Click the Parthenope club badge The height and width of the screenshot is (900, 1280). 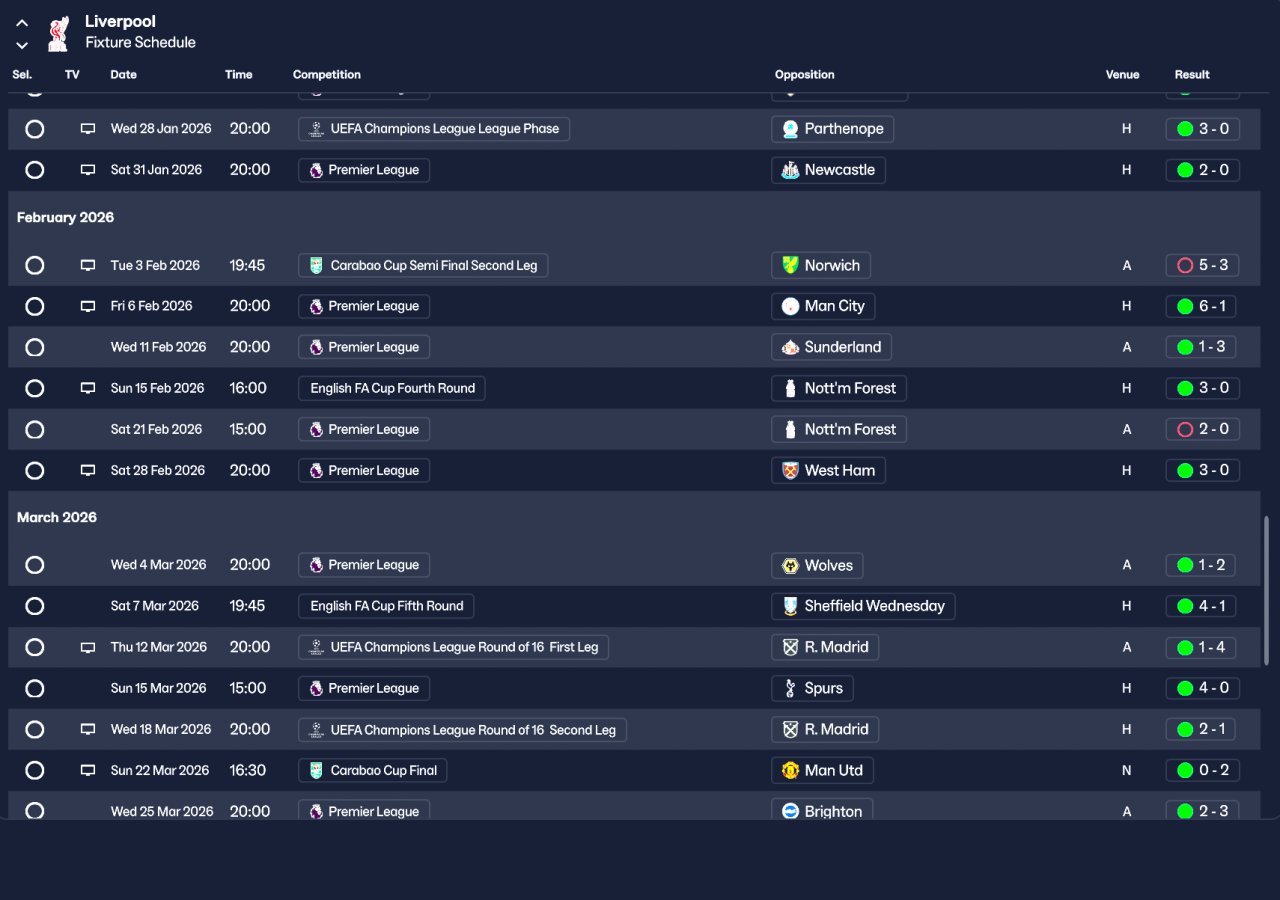(x=790, y=129)
